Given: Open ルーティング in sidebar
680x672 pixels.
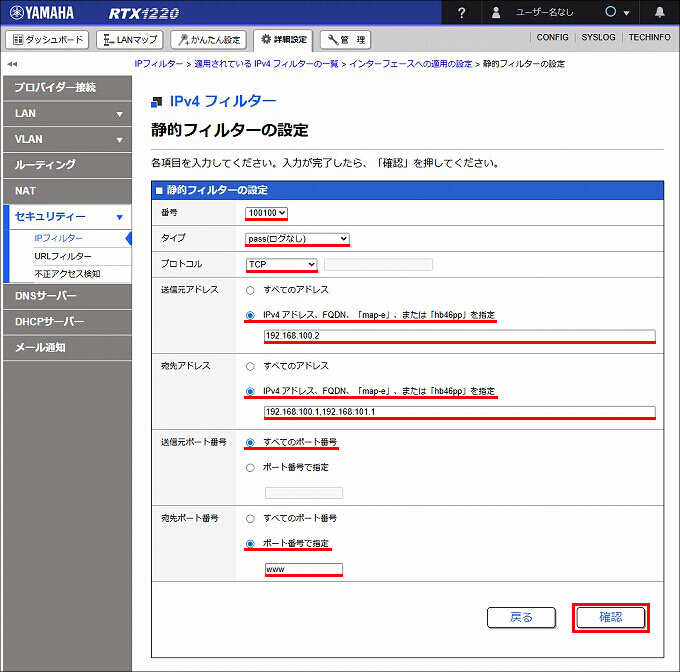Looking at the screenshot, I should point(67,165).
